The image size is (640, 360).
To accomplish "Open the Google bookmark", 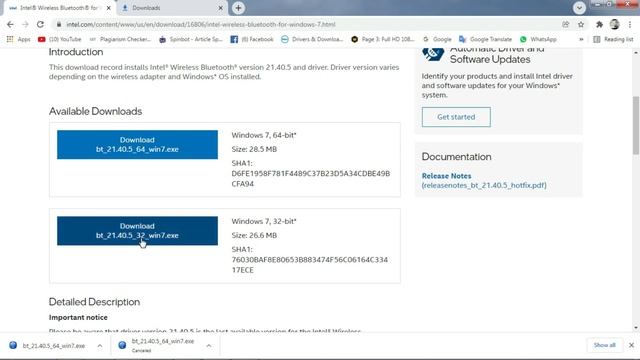I will (437, 39).
